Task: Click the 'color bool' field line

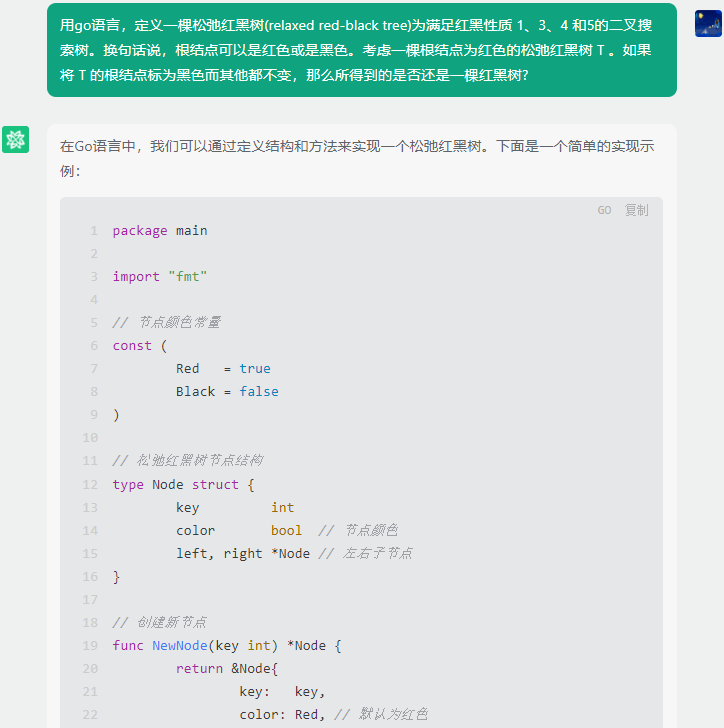Action: pyautogui.click(x=239, y=531)
